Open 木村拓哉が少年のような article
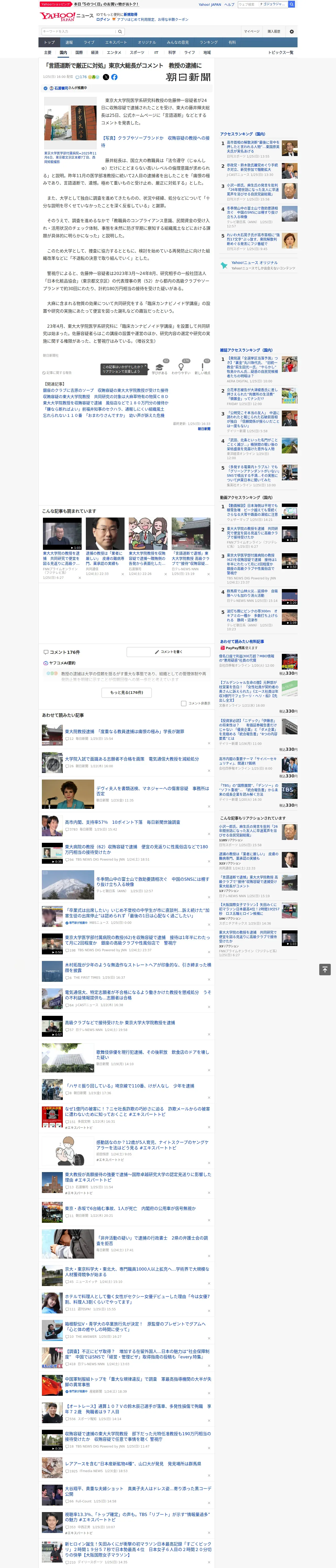 [138, 967]
